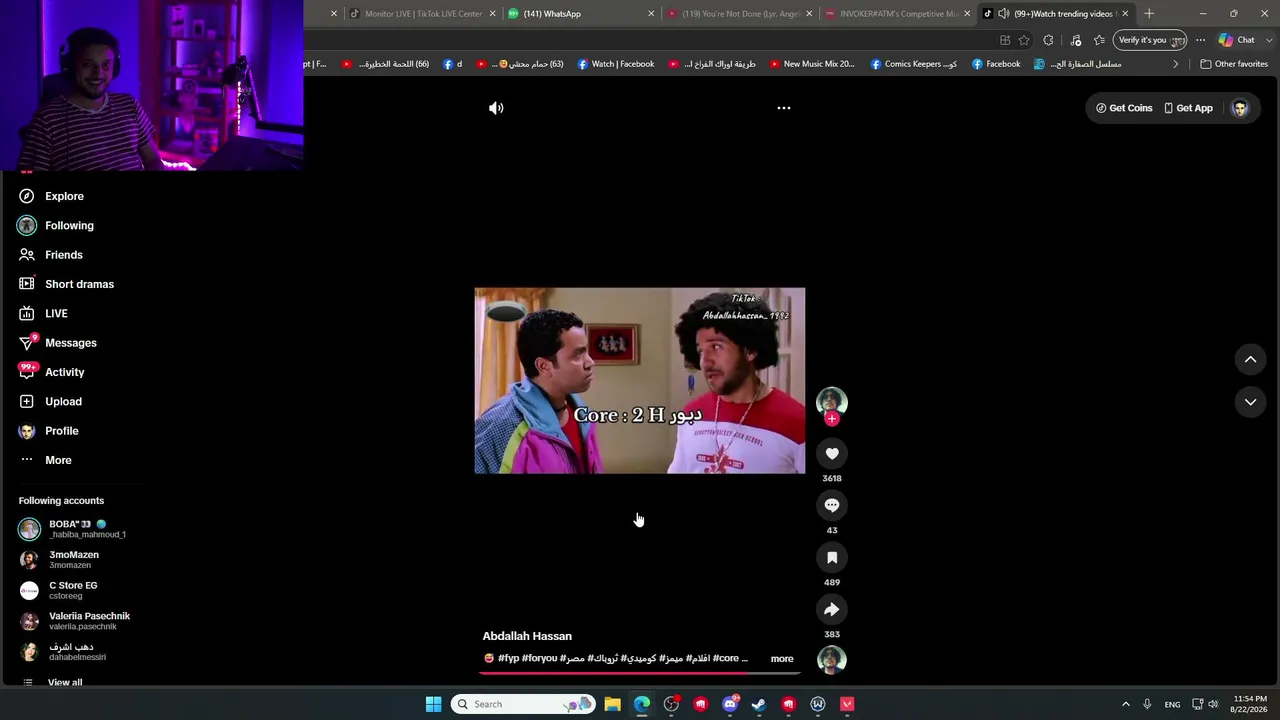This screenshot has width=1280, height=720.
Task: Open the creator's avatar beside the video
Action: click(x=832, y=402)
